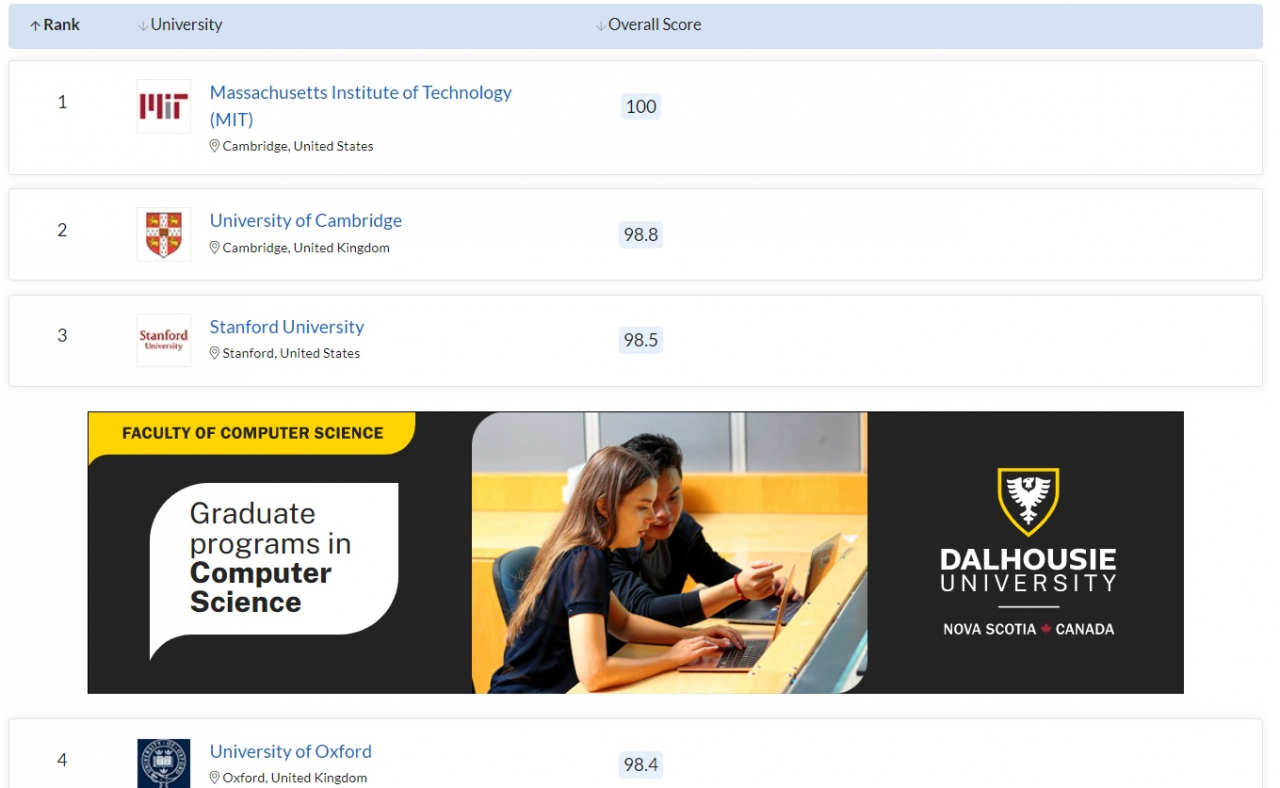Screen dimensions: 1280x788
Task: Open the University of Cambridge link
Action: click(x=306, y=220)
